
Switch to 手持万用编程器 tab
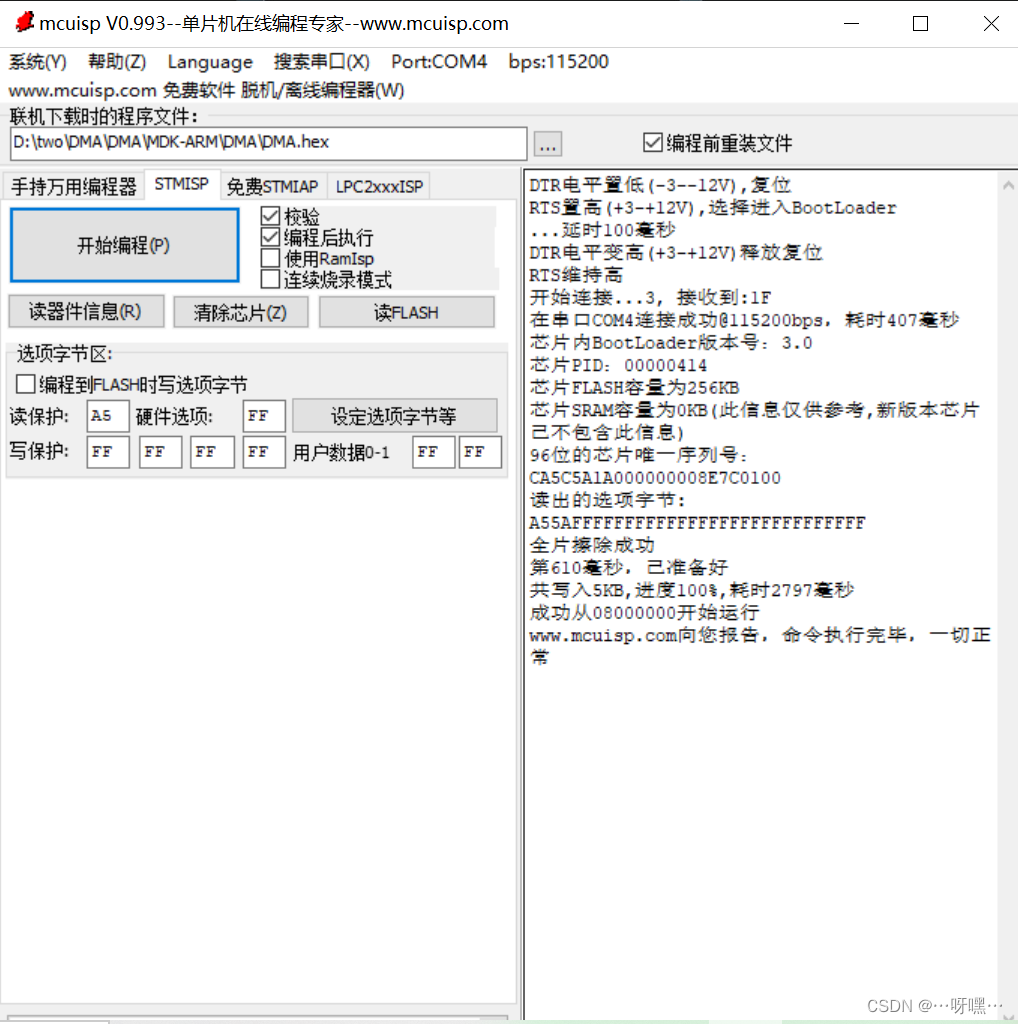(x=74, y=187)
